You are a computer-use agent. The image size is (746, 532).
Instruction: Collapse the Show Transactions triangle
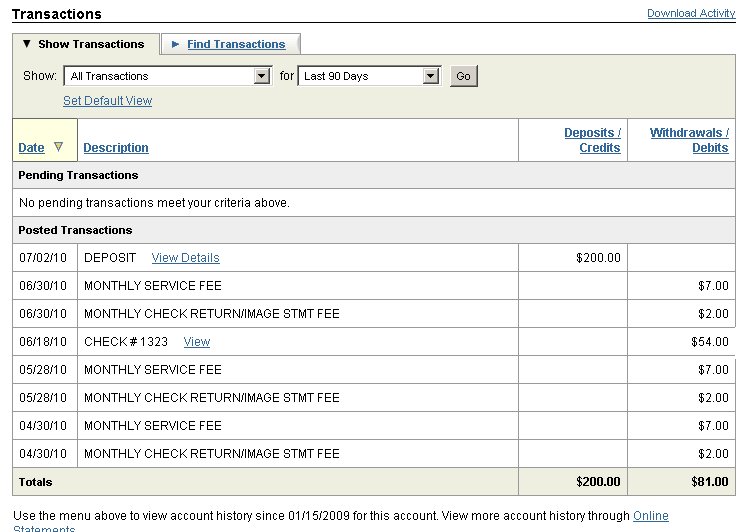tap(27, 44)
